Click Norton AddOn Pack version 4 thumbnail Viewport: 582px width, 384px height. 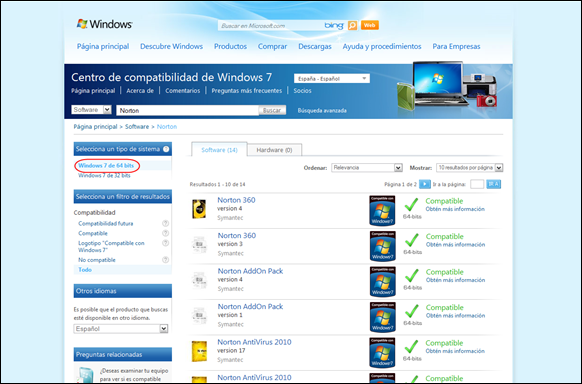point(199,280)
